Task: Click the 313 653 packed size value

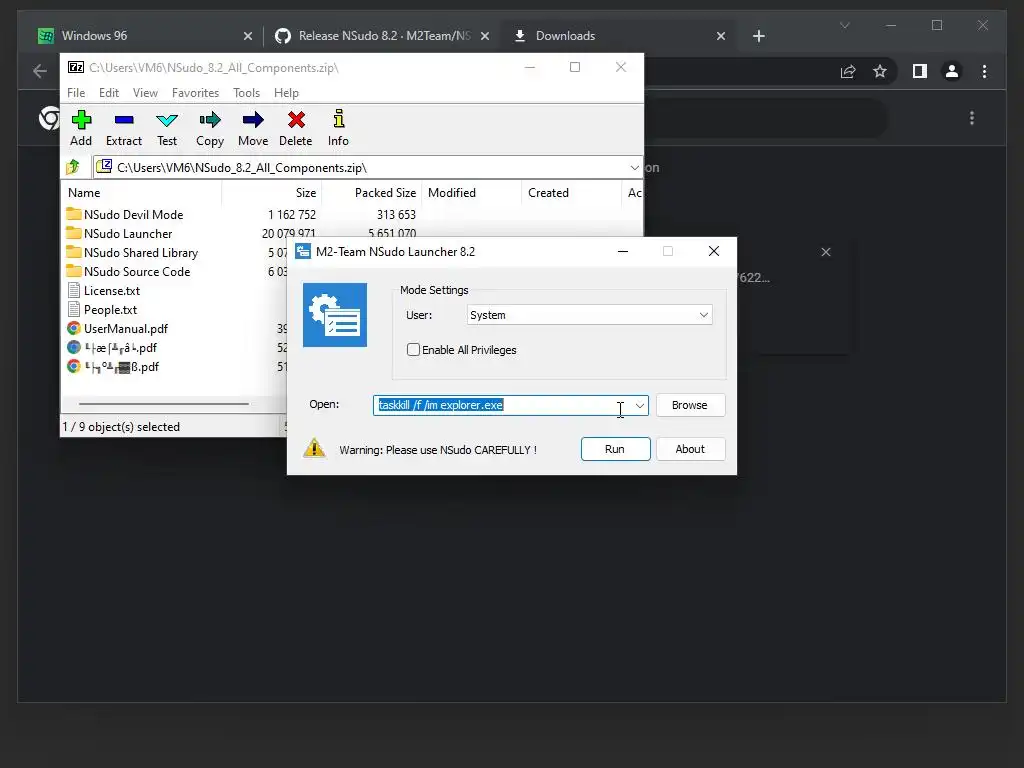Action: coord(396,214)
